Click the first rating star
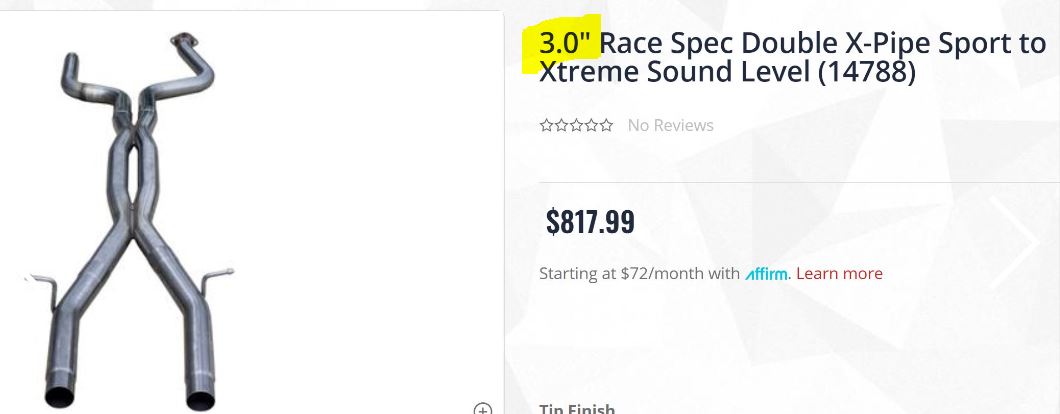Image resolution: width=1060 pixels, height=414 pixels. pyautogui.click(x=546, y=126)
